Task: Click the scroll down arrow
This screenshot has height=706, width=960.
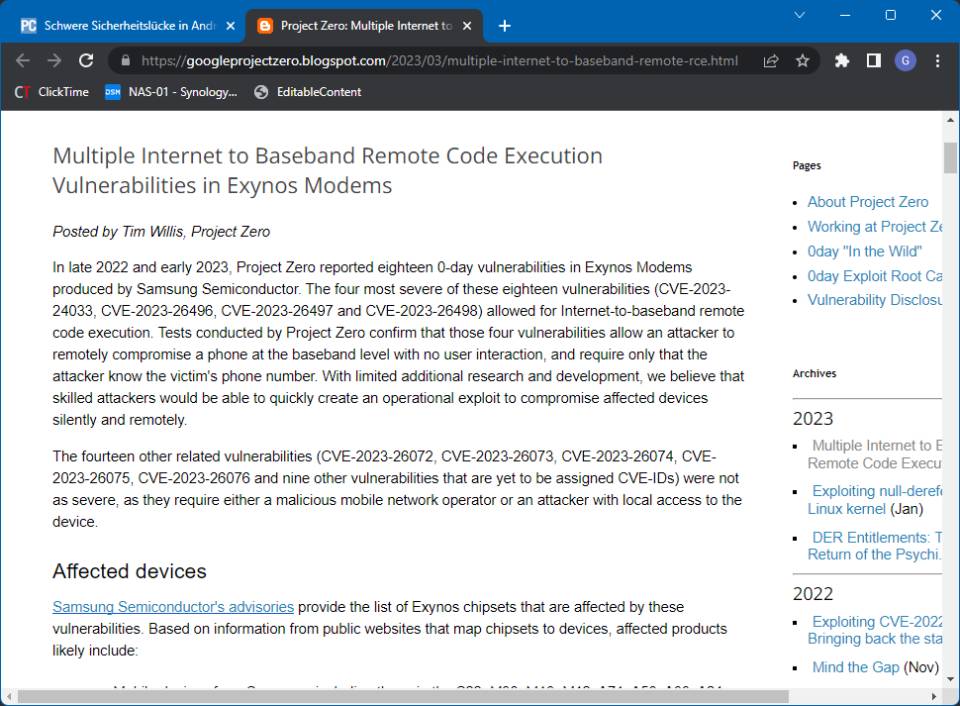Action: [x=950, y=678]
